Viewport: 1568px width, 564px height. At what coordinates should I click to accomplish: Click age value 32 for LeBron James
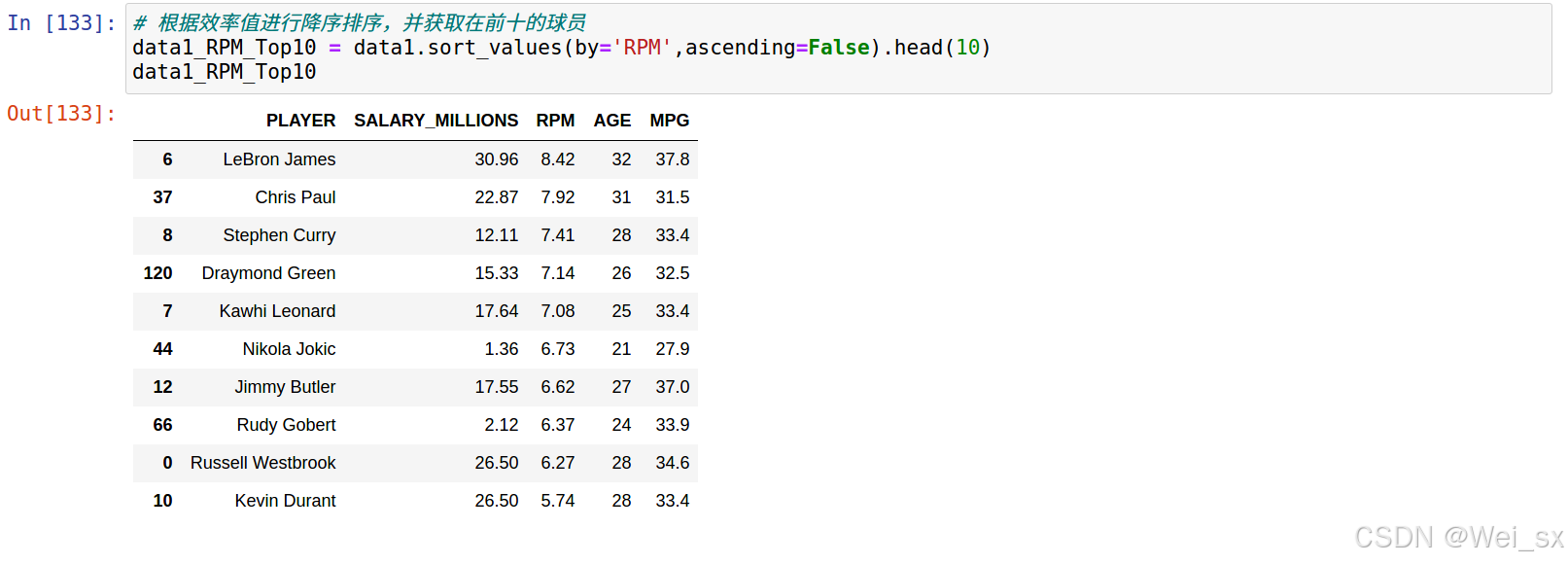pyautogui.click(x=621, y=159)
